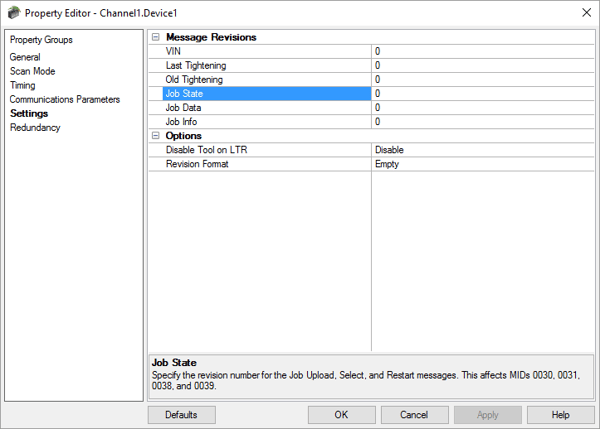Screen dimensions: 600x429
Task: Open the General property group
Action: pos(25,57)
